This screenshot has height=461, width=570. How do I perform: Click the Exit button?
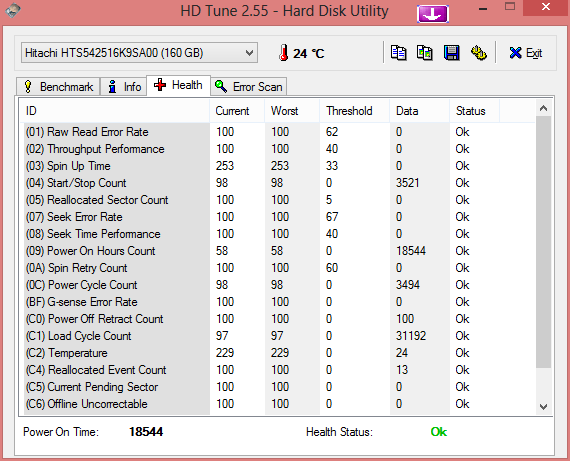tap(526, 53)
